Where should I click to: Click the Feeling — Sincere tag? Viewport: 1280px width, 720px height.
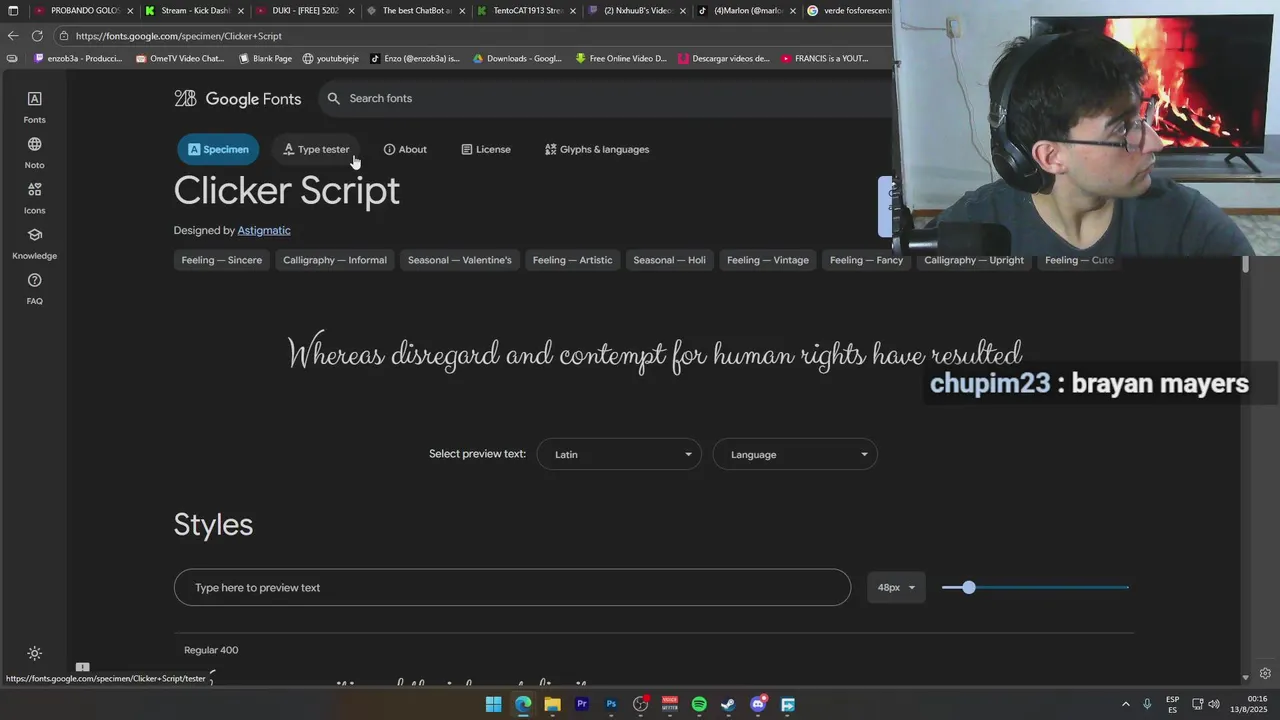pos(222,260)
